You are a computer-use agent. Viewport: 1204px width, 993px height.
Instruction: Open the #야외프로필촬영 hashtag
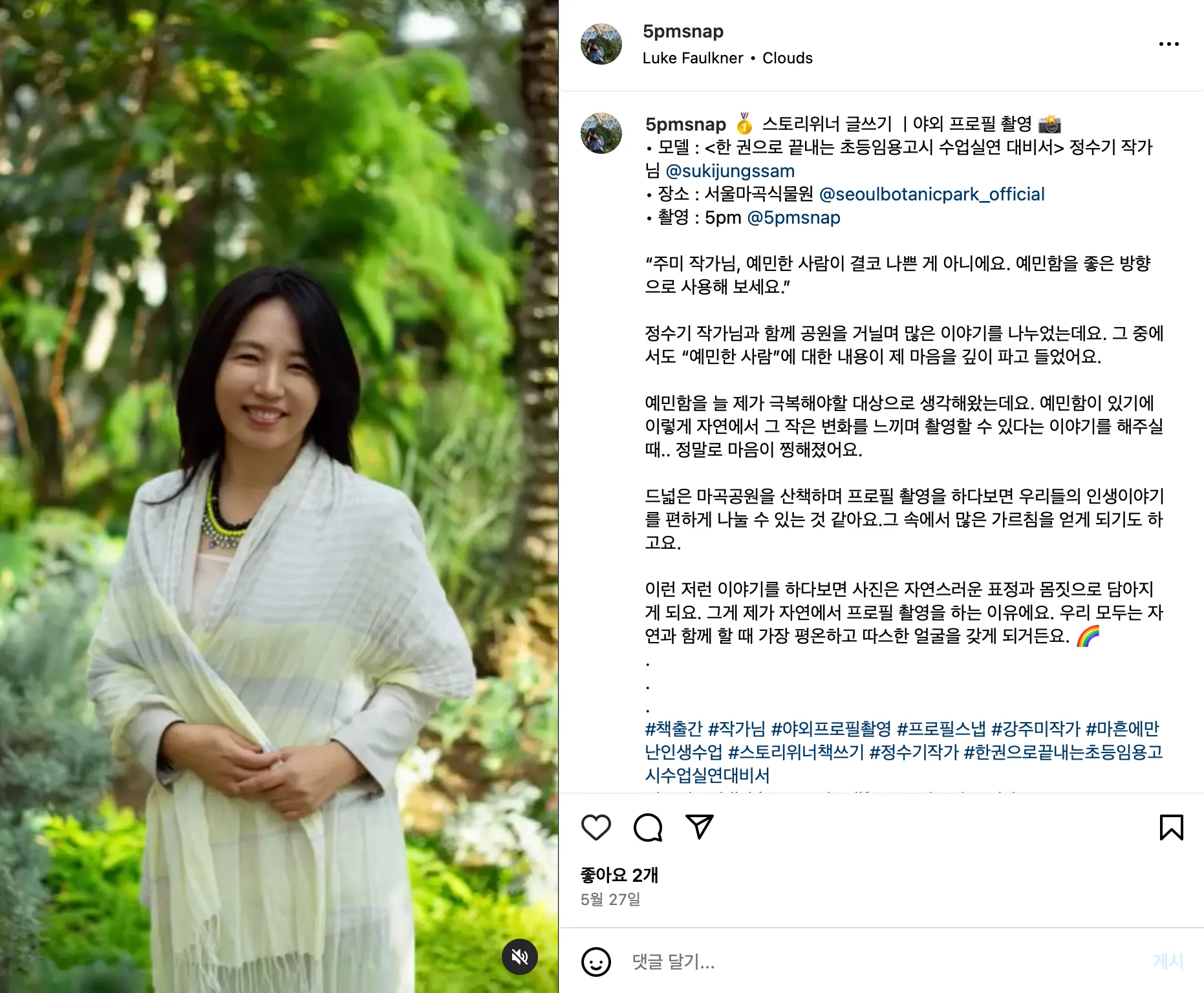click(x=831, y=729)
